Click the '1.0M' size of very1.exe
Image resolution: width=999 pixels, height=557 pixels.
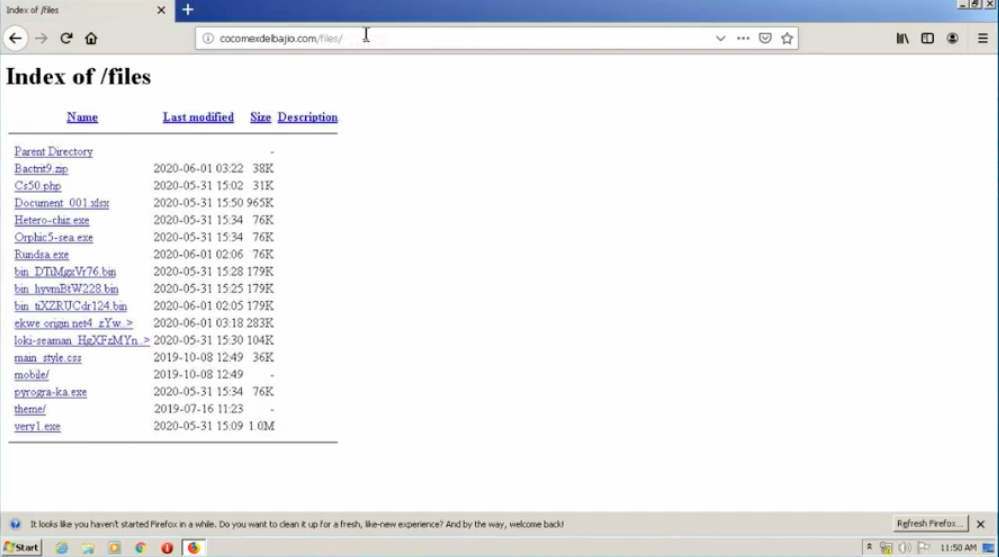click(261, 427)
